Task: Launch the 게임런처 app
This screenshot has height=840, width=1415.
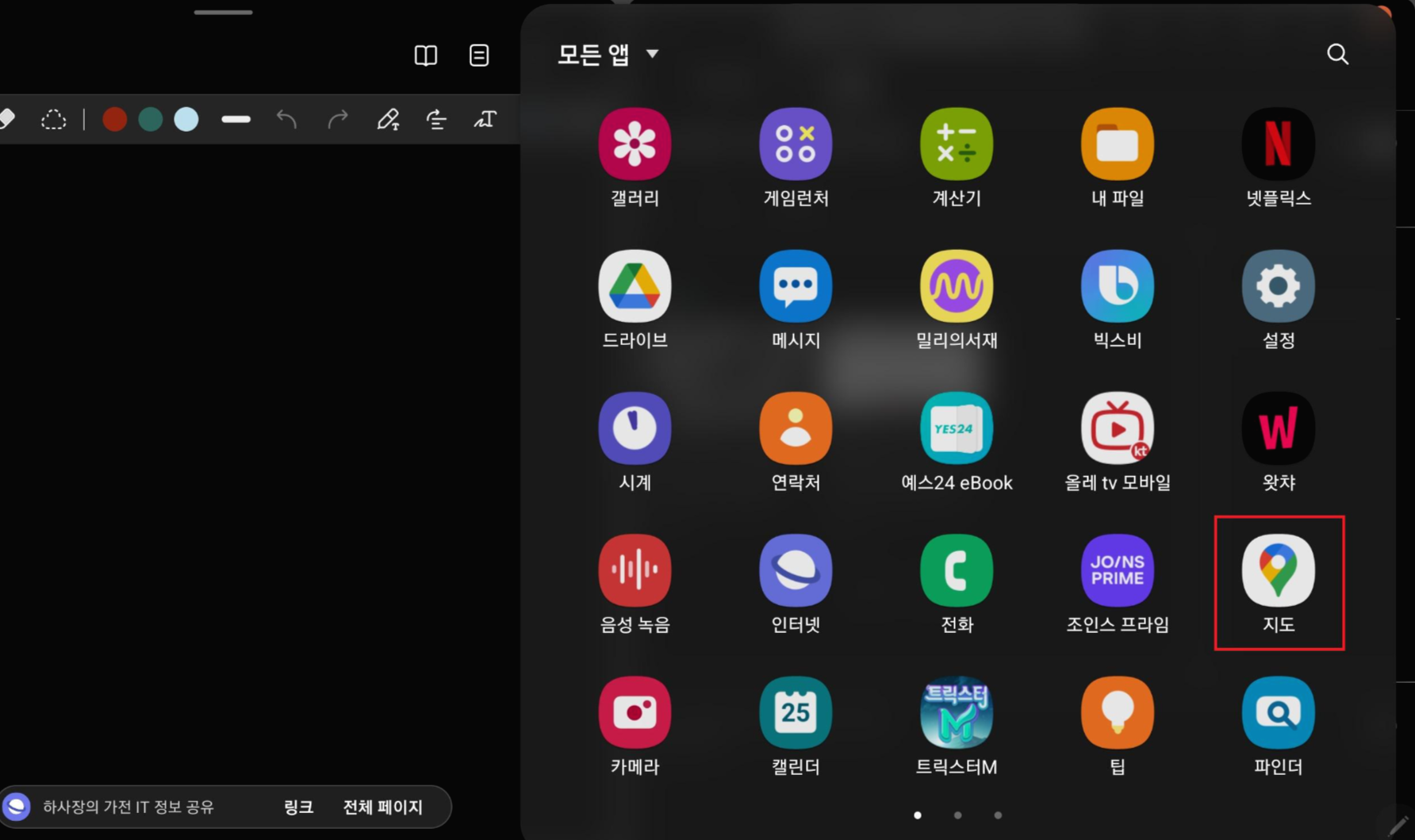Action: [796, 144]
